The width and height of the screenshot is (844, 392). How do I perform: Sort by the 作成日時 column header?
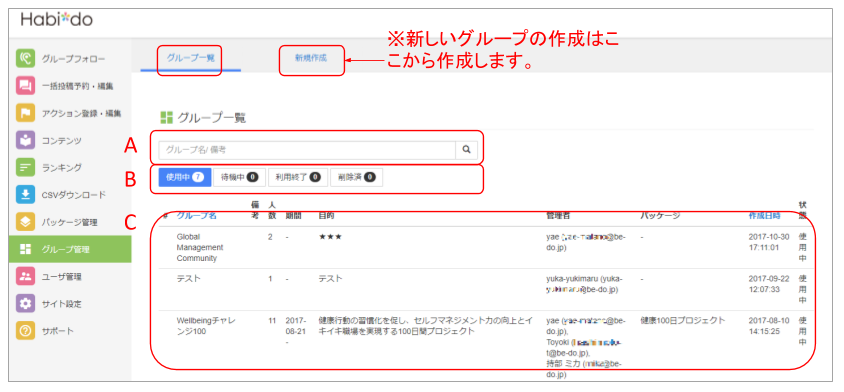(x=765, y=215)
